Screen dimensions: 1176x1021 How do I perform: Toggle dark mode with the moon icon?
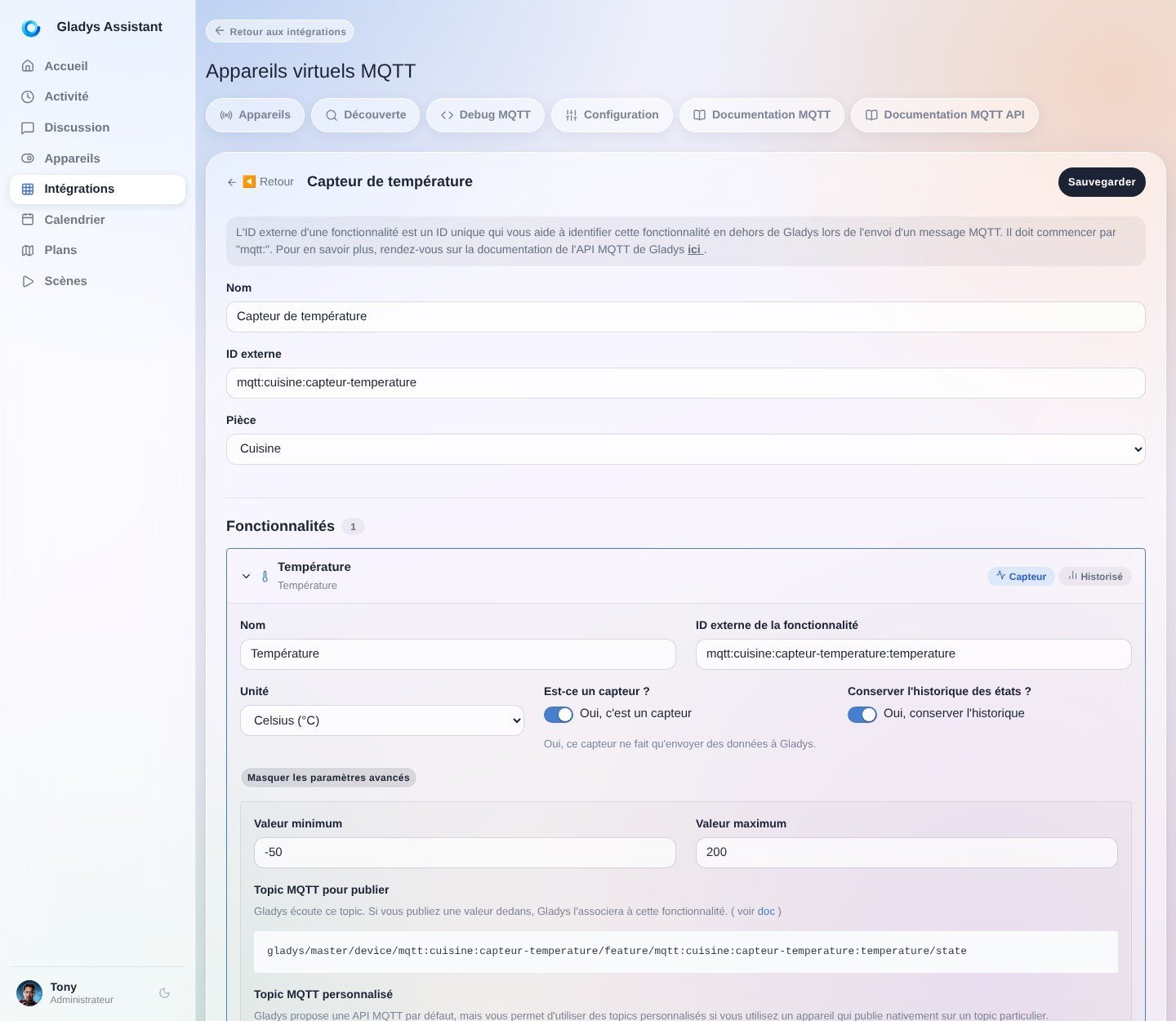tap(164, 993)
